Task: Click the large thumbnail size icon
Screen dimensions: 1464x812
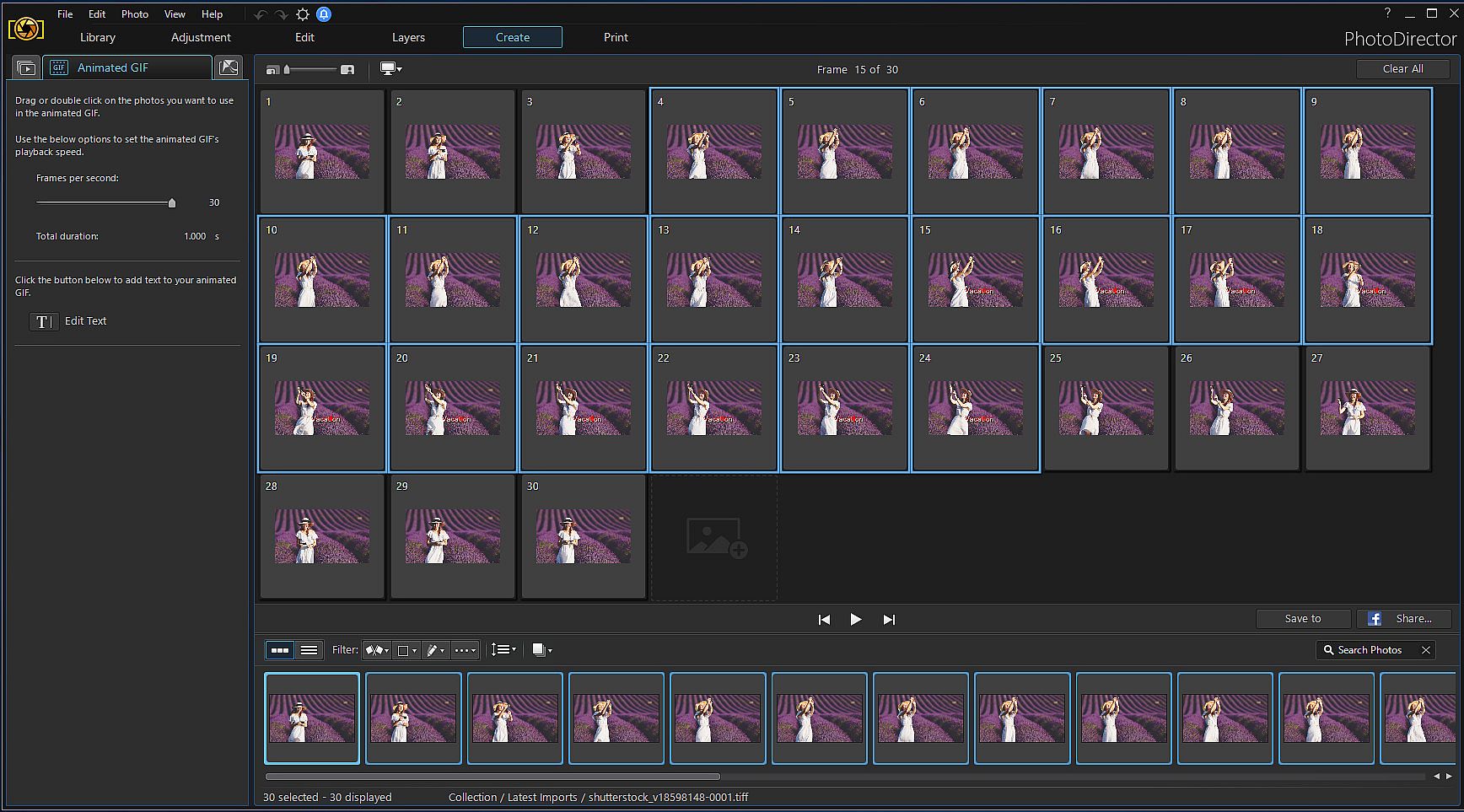Action: (x=347, y=69)
